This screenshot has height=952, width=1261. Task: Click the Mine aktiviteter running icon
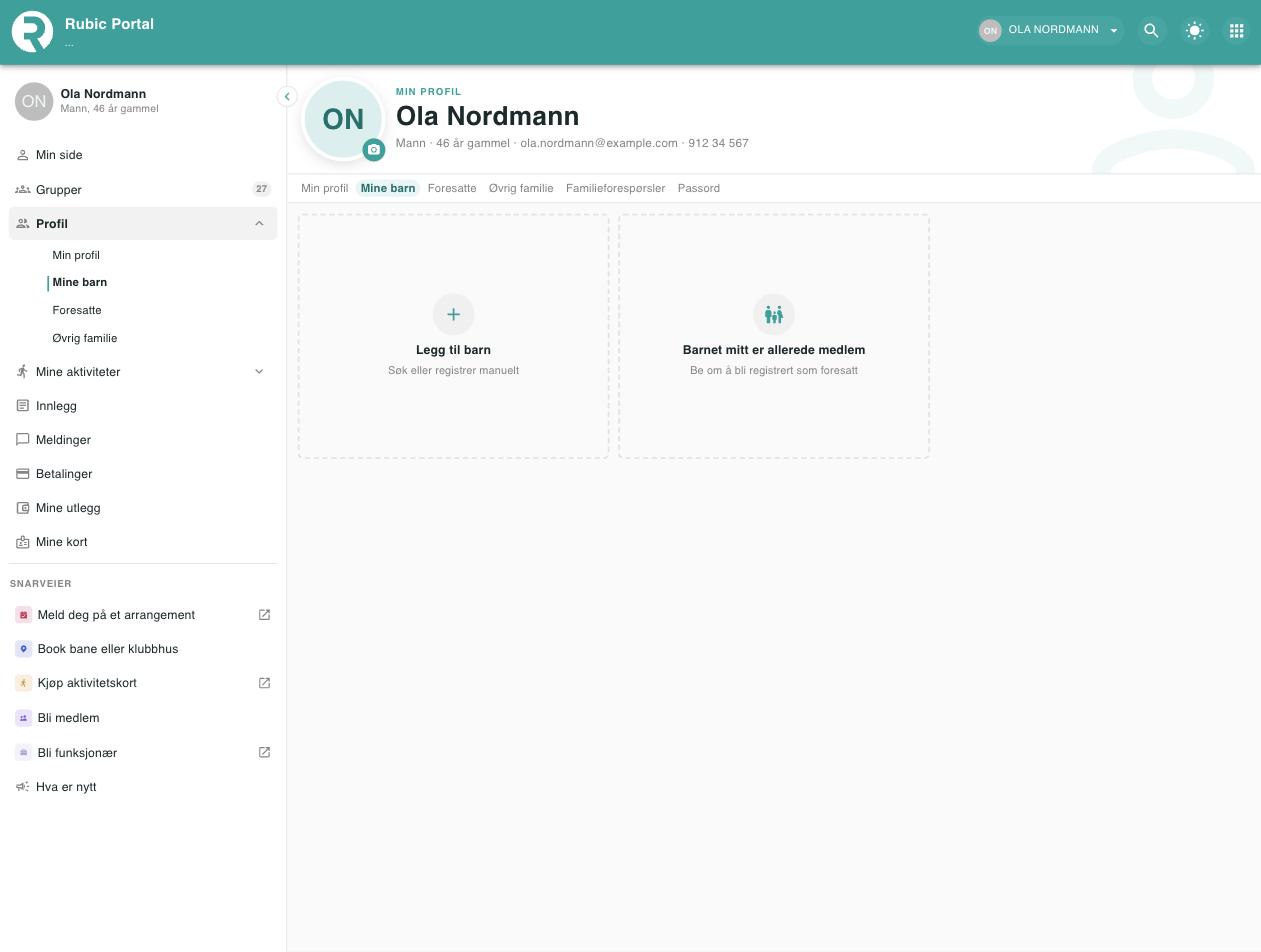coord(23,371)
